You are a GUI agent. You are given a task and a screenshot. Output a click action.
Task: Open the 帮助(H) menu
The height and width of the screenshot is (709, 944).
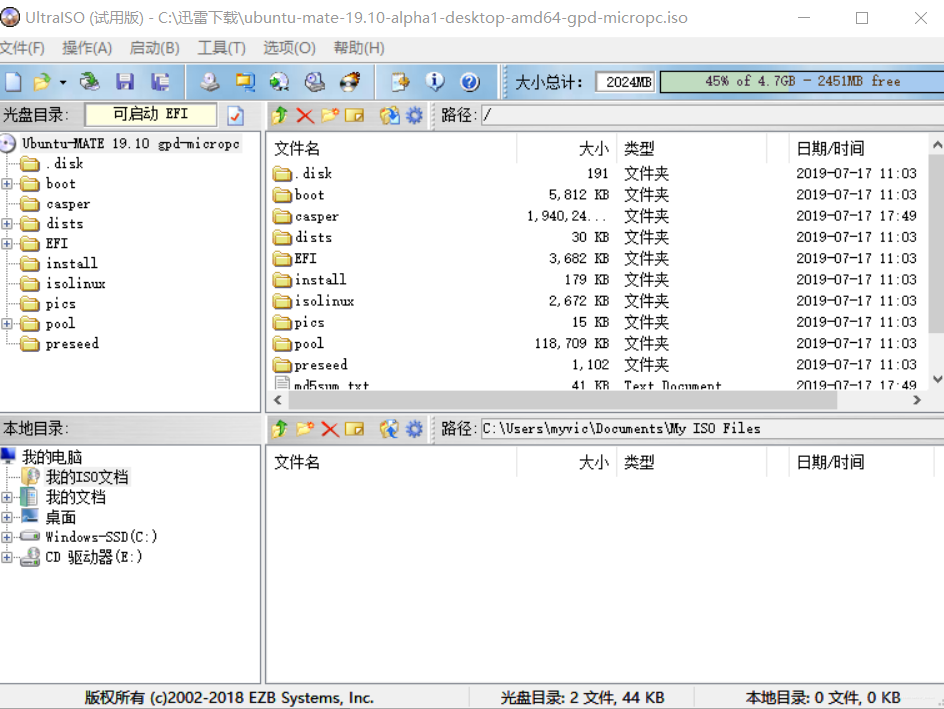coord(359,48)
